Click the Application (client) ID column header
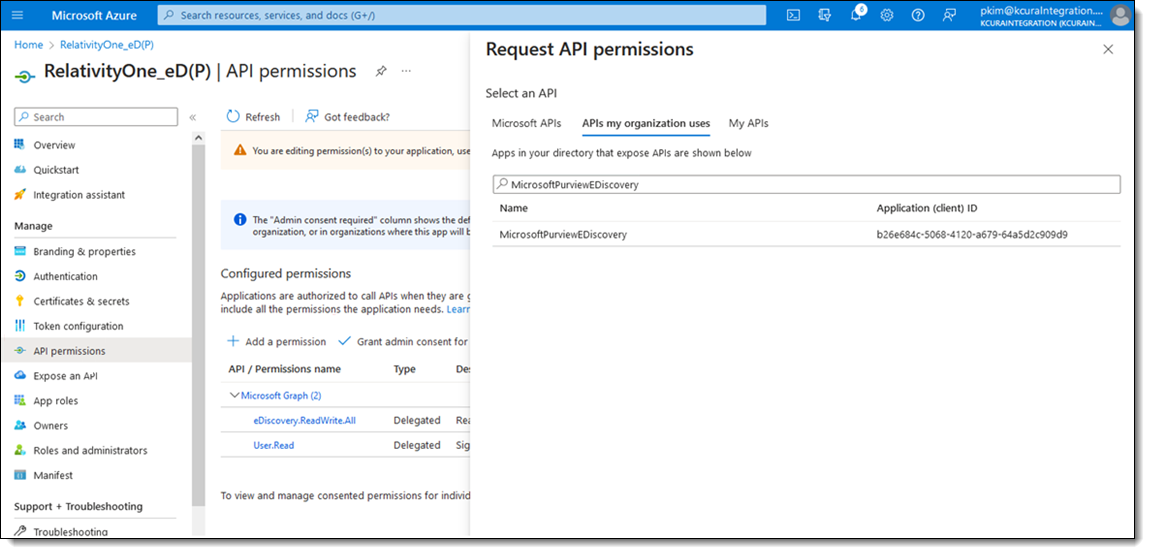This screenshot has height=554, width=1150. (927, 208)
